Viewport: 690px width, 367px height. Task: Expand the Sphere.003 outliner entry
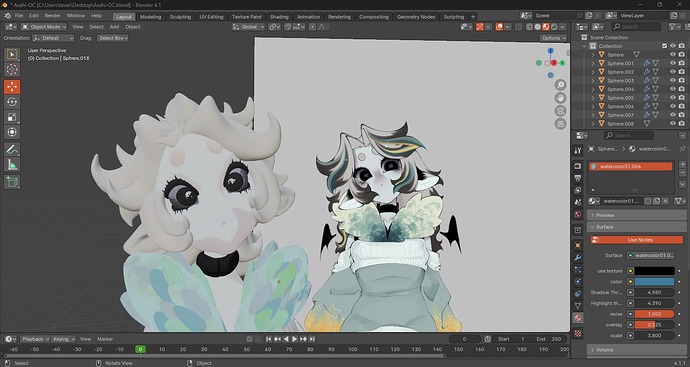click(x=593, y=81)
